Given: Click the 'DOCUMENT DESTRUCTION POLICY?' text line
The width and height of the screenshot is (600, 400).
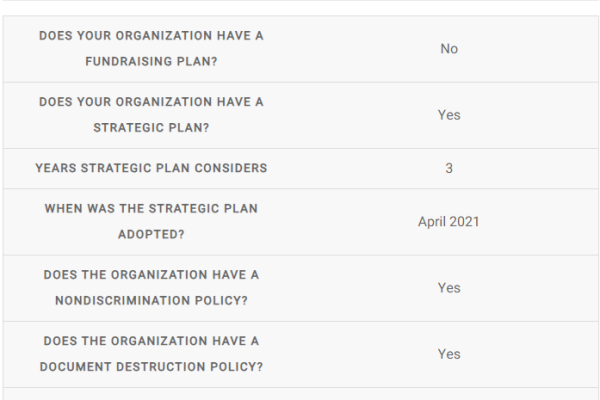Looking at the screenshot, I should pyautogui.click(x=151, y=367).
